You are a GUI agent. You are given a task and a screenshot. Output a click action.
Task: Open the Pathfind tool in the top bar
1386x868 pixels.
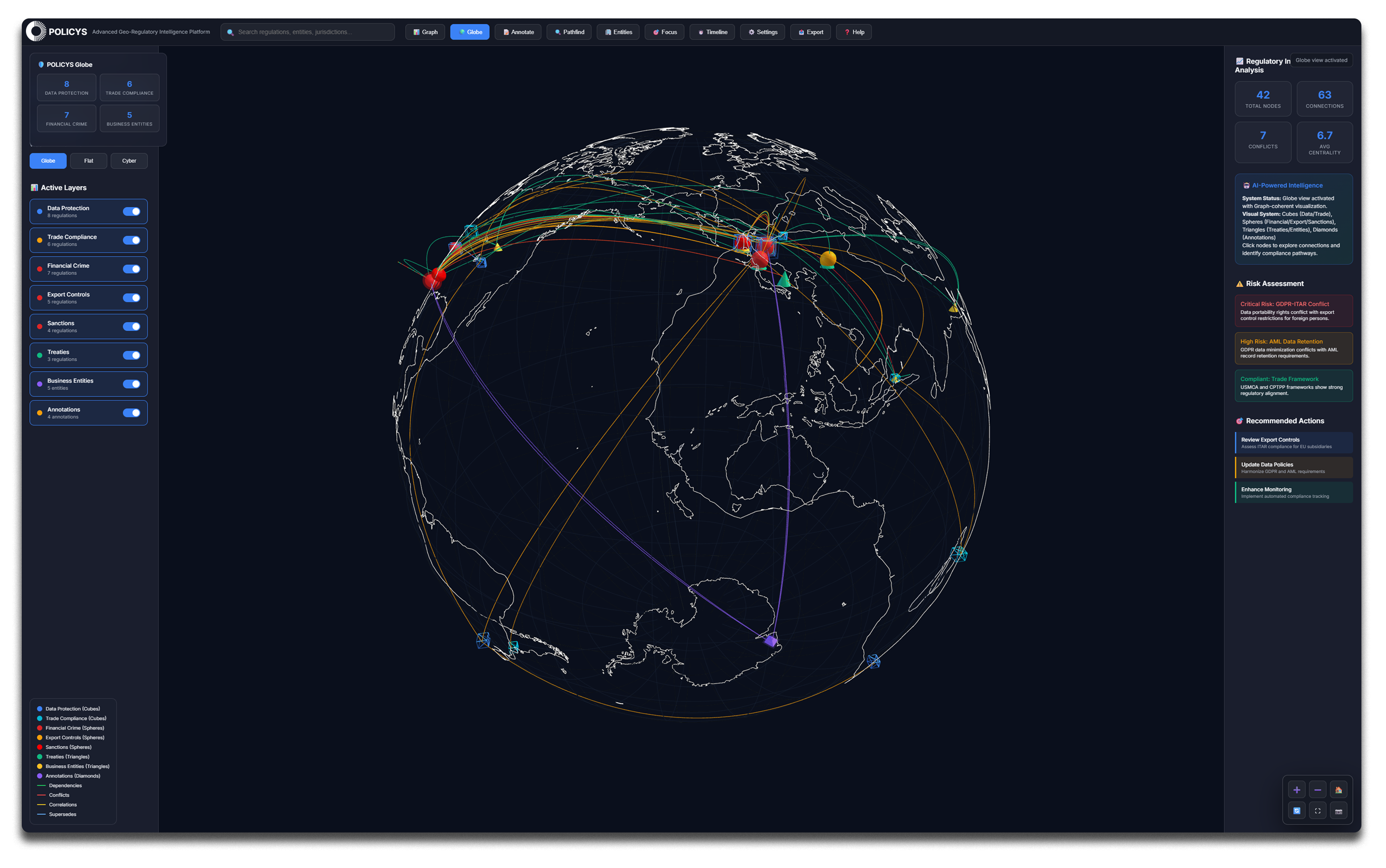568,32
